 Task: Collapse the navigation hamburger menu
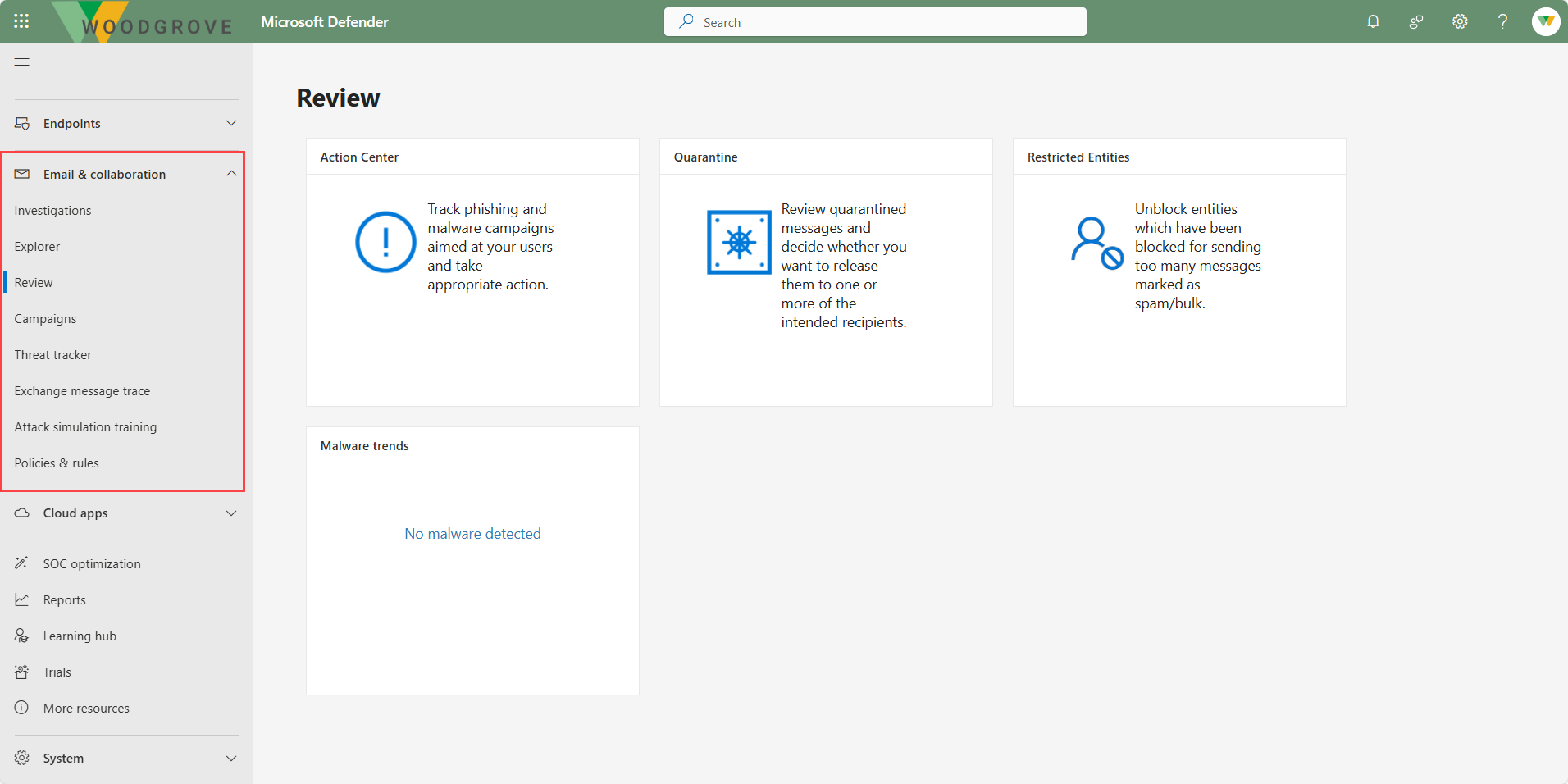(x=22, y=62)
